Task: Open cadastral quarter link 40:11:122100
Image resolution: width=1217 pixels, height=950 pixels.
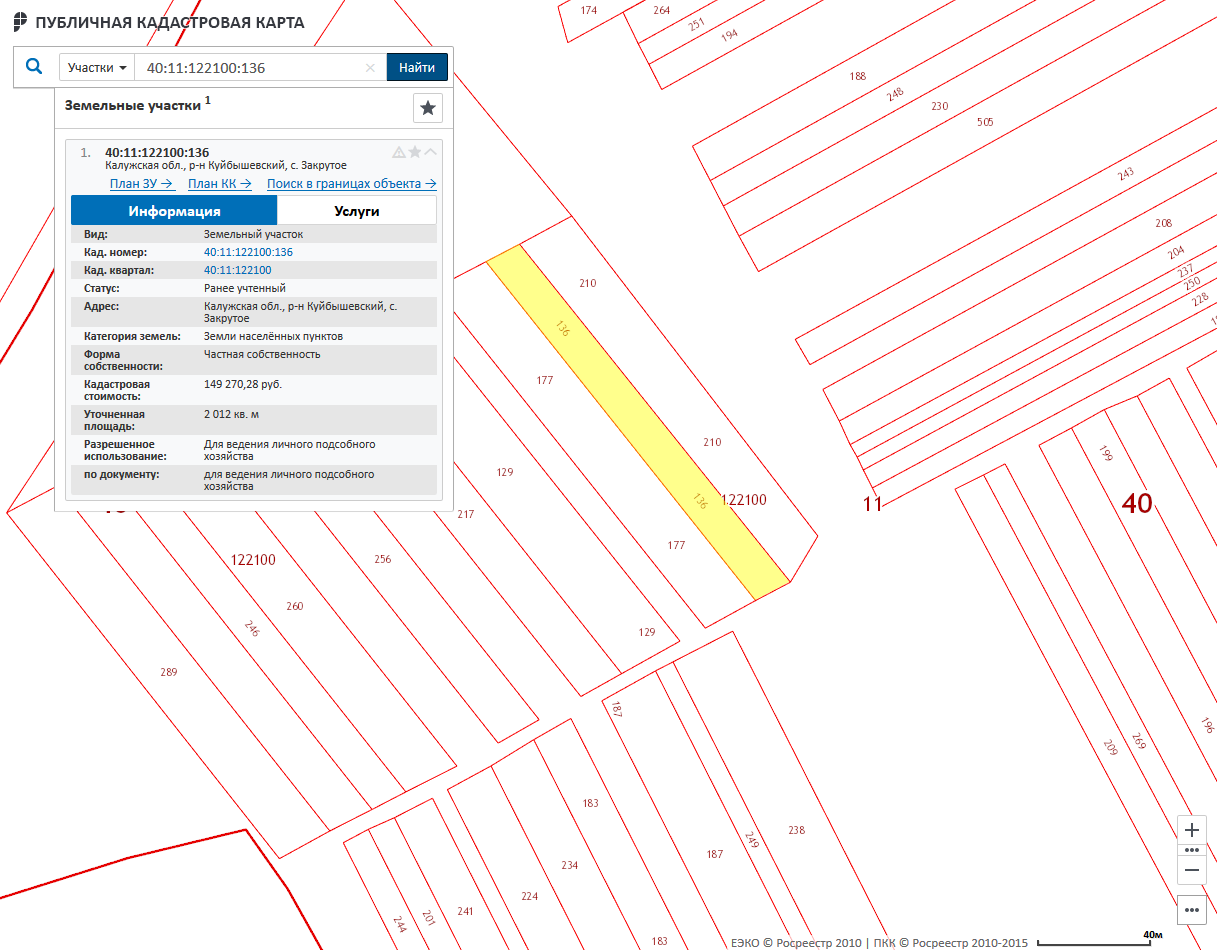Action: pyautogui.click(x=237, y=270)
